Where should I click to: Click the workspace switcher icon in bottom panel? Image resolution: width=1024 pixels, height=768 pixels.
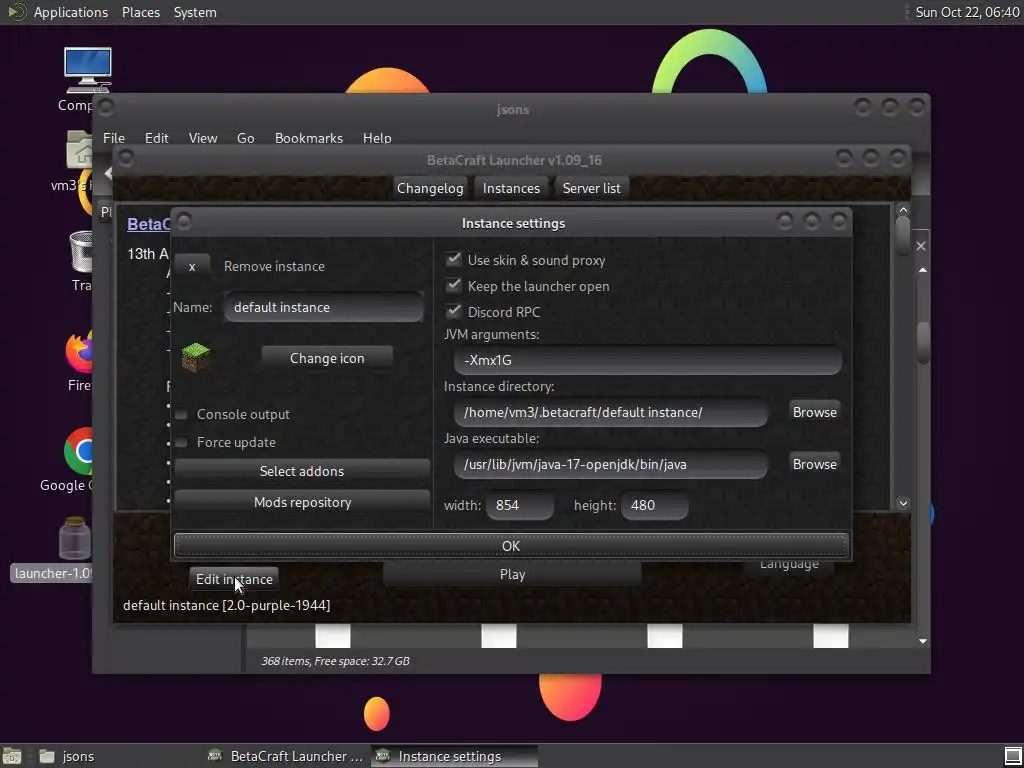(1012, 756)
